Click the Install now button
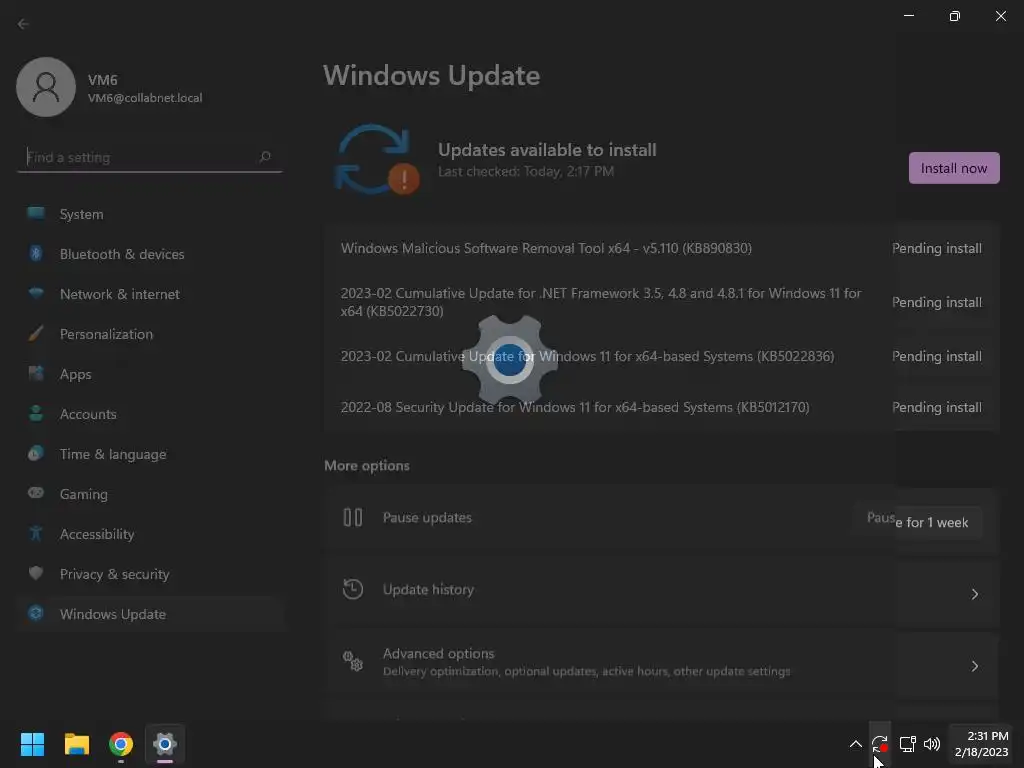This screenshot has width=1024, height=768. pyautogui.click(x=953, y=168)
